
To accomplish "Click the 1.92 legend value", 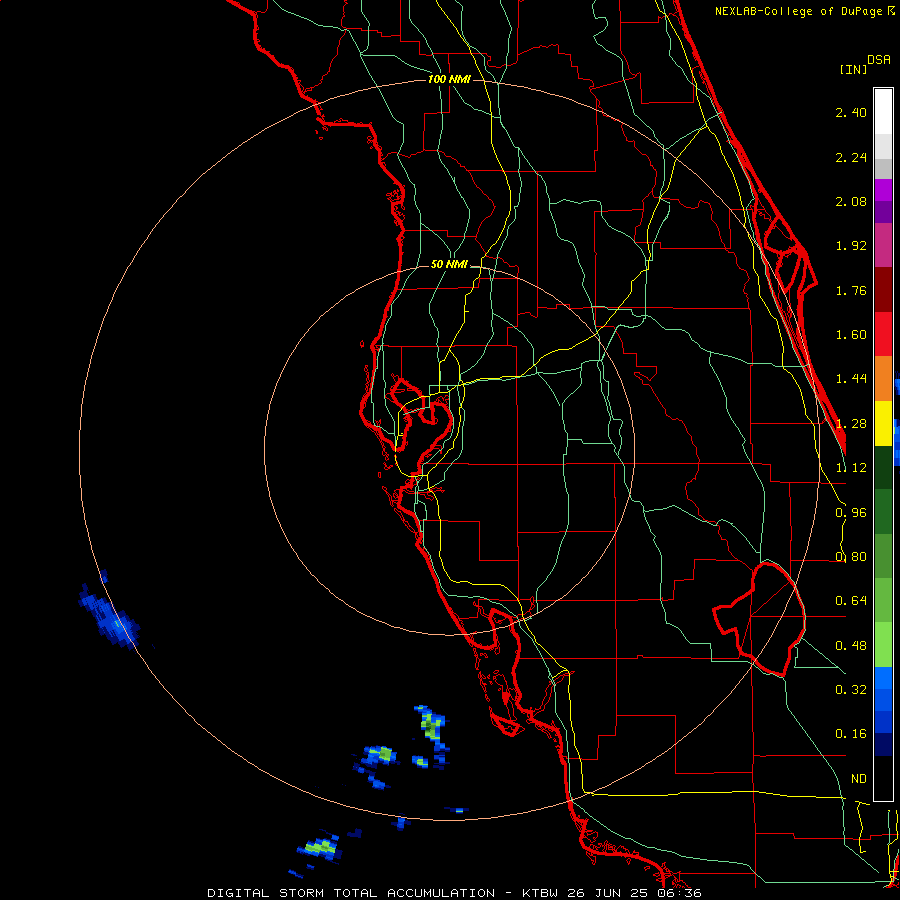I will point(851,246).
